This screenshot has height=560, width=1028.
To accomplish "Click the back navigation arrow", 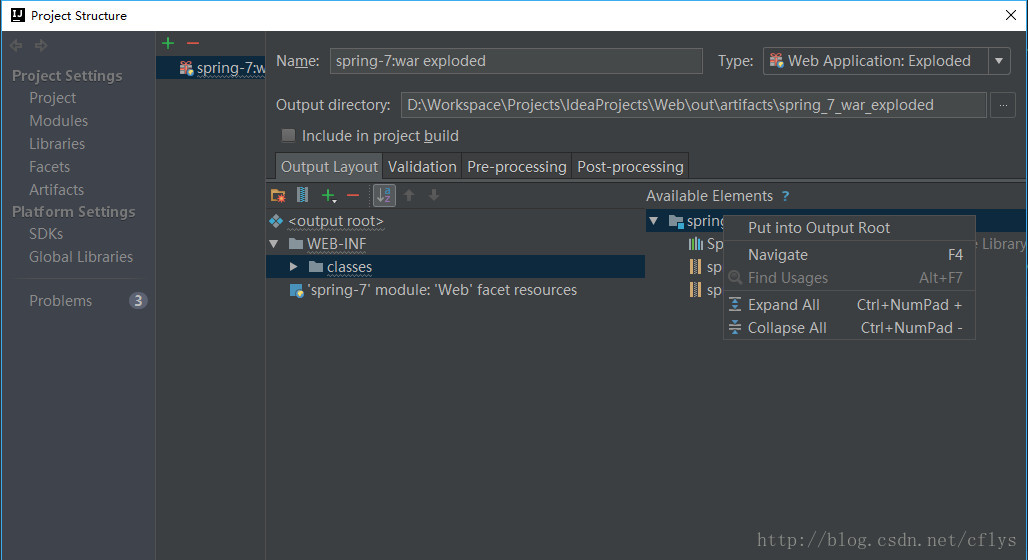I will tap(16, 45).
